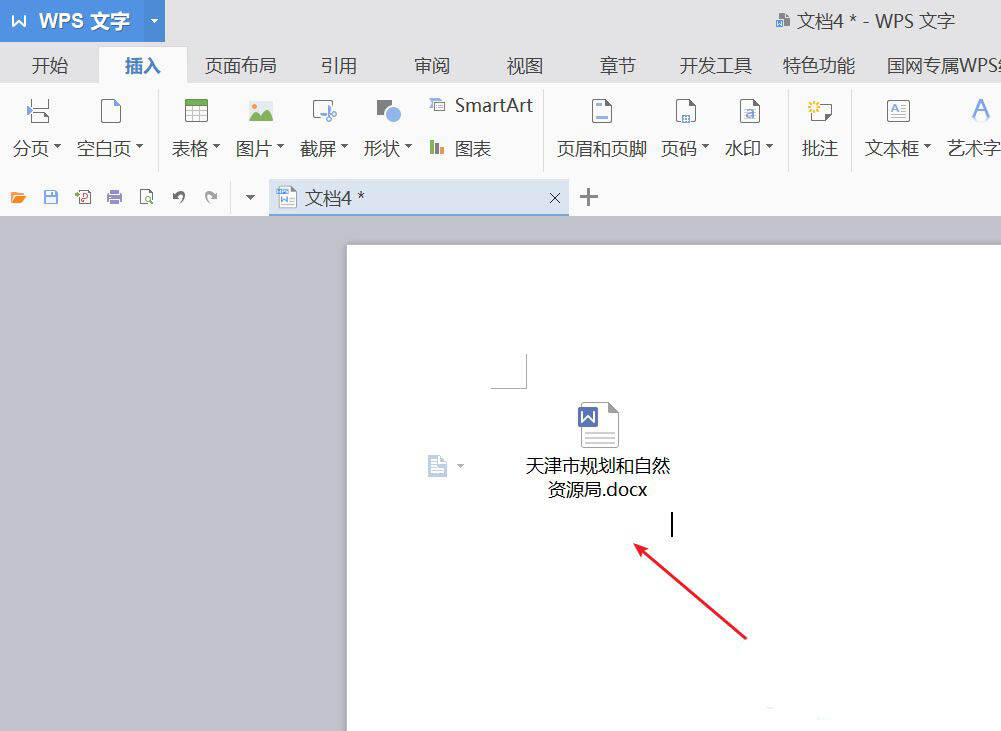Screen dimensions: 1001x731
Task: Click the WPS 文字 logo button
Action: (72, 21)
